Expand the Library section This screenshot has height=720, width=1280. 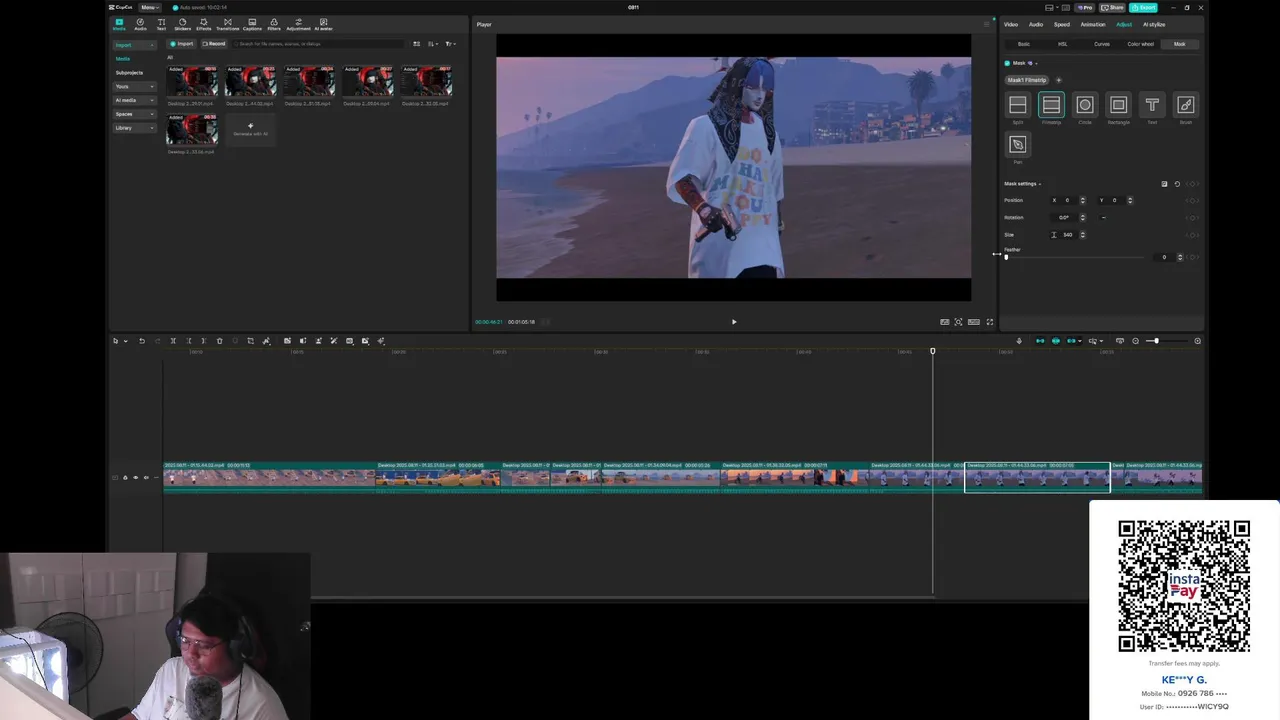click(x=134, y=128)
